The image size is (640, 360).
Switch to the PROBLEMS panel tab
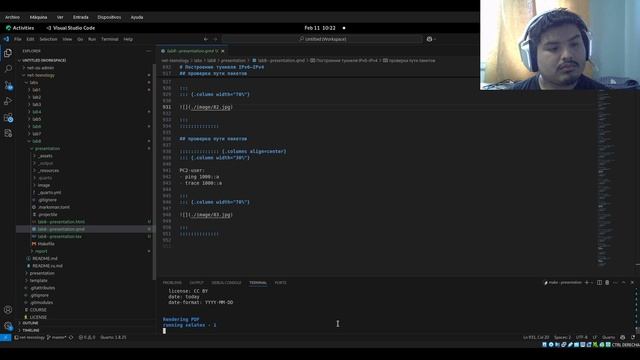pyautogui.click(x=172, y=282)
